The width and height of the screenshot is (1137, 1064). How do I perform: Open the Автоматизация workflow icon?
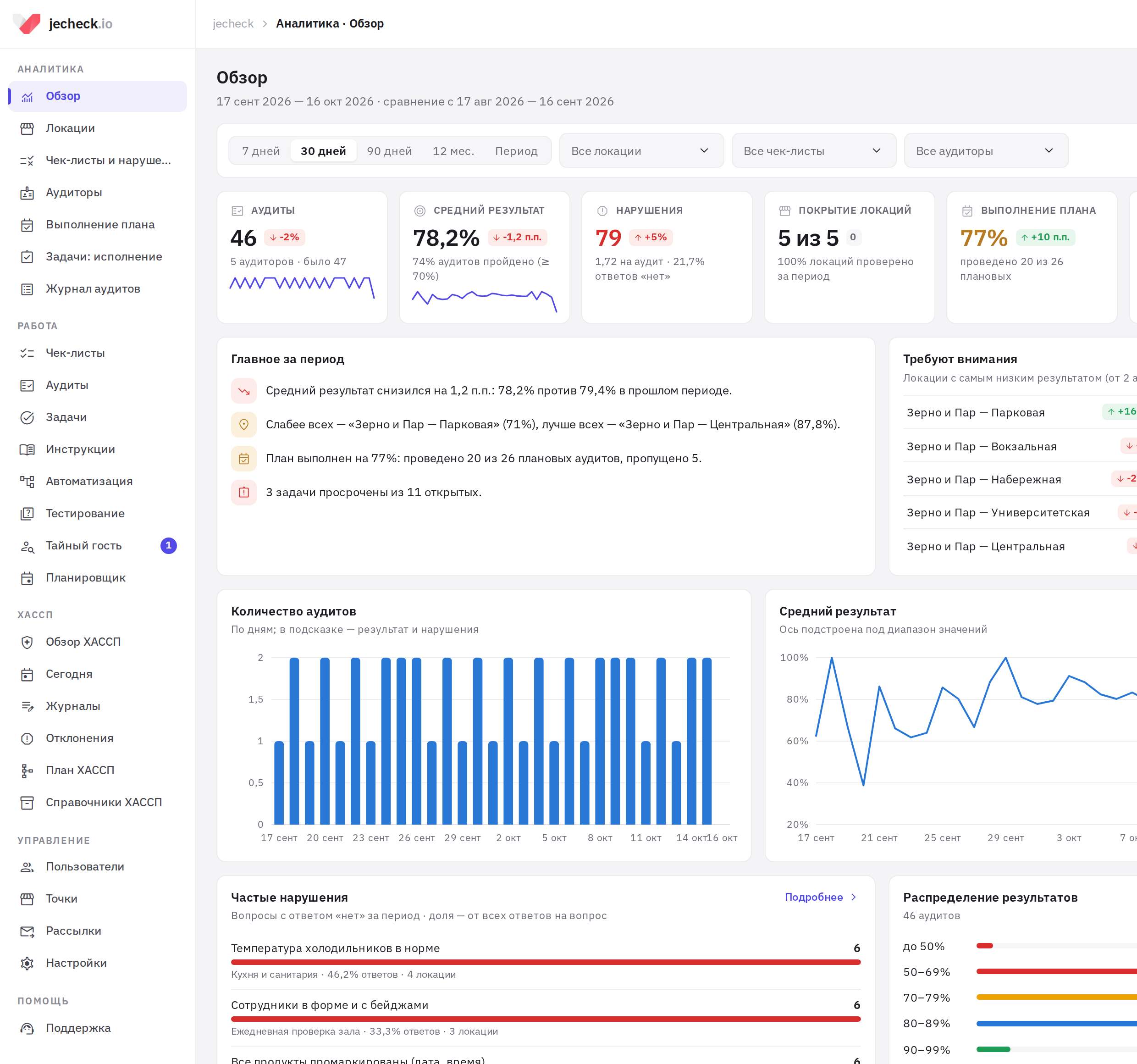point(27,482)
